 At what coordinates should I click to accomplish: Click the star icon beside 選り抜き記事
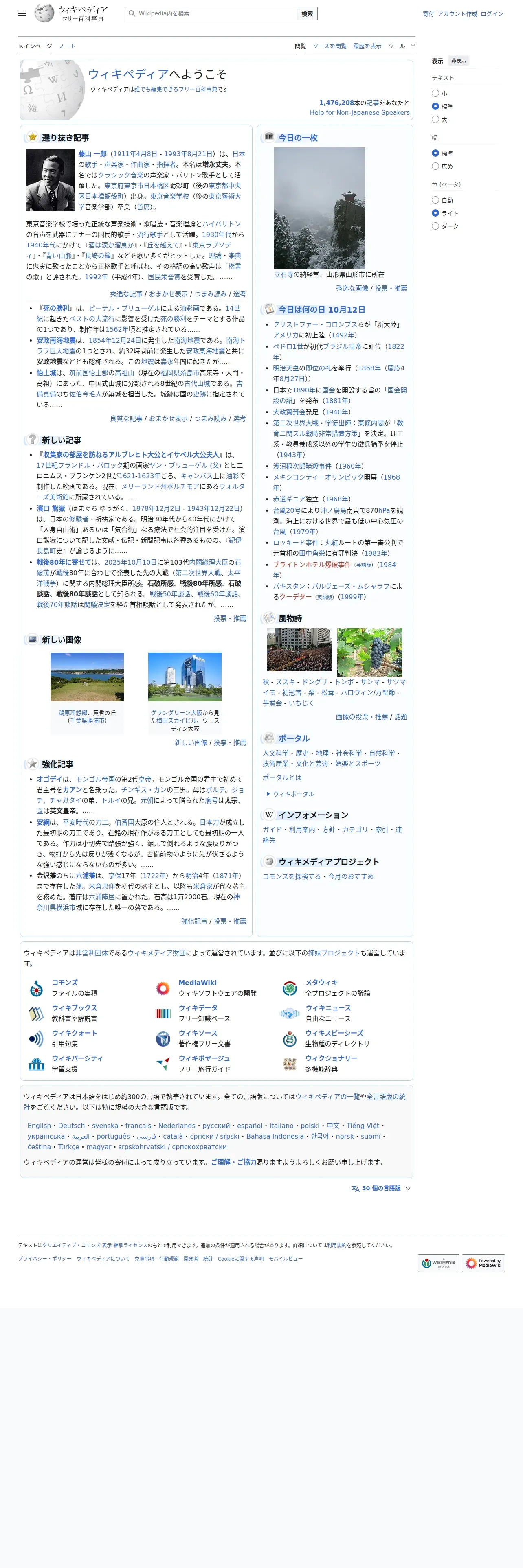(32, 137)
